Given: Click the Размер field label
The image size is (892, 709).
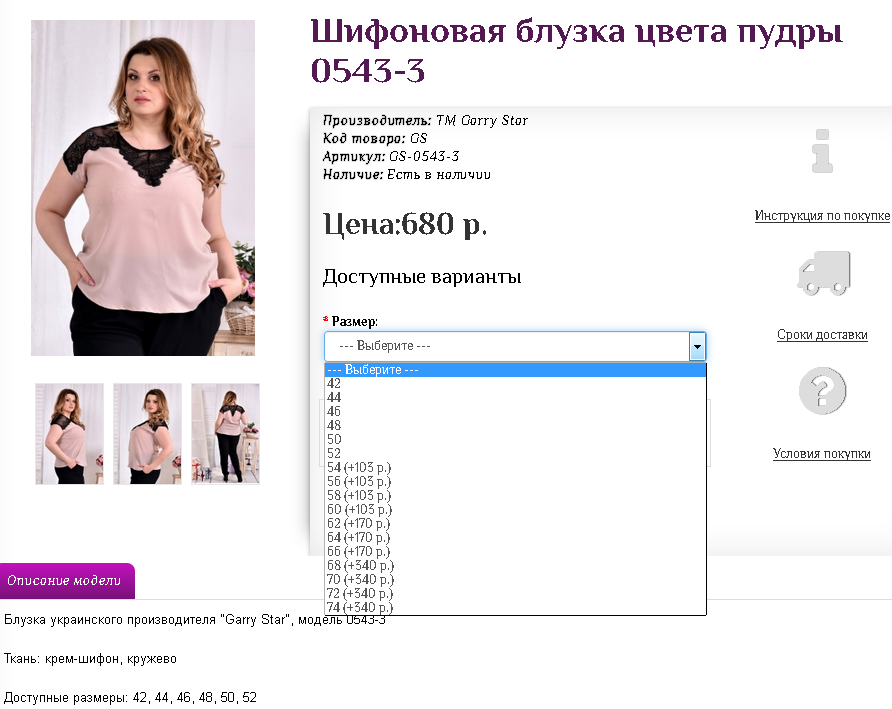Looking at the screenshot, I should pos(354,321).
